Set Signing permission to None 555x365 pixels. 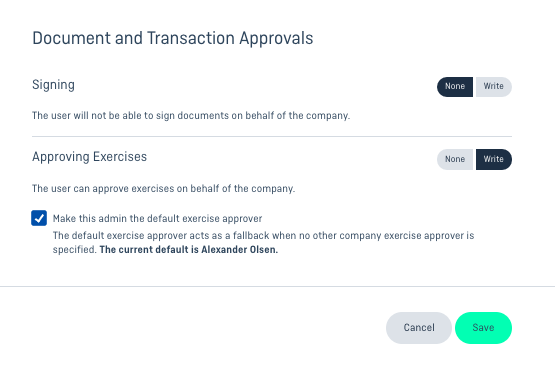tap(455, 87)
